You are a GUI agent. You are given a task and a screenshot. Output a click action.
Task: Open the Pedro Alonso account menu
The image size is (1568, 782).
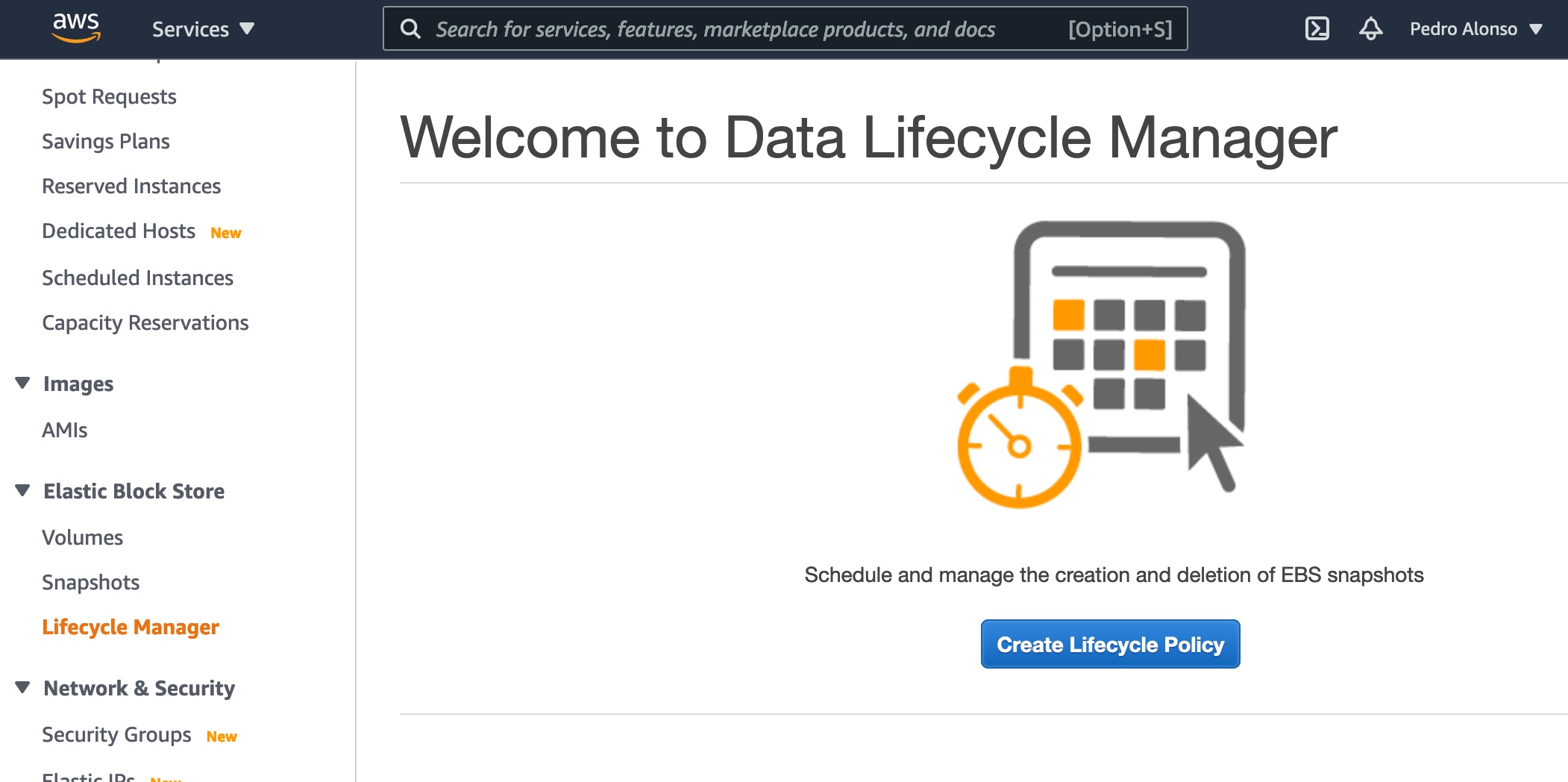[1475, 29]
